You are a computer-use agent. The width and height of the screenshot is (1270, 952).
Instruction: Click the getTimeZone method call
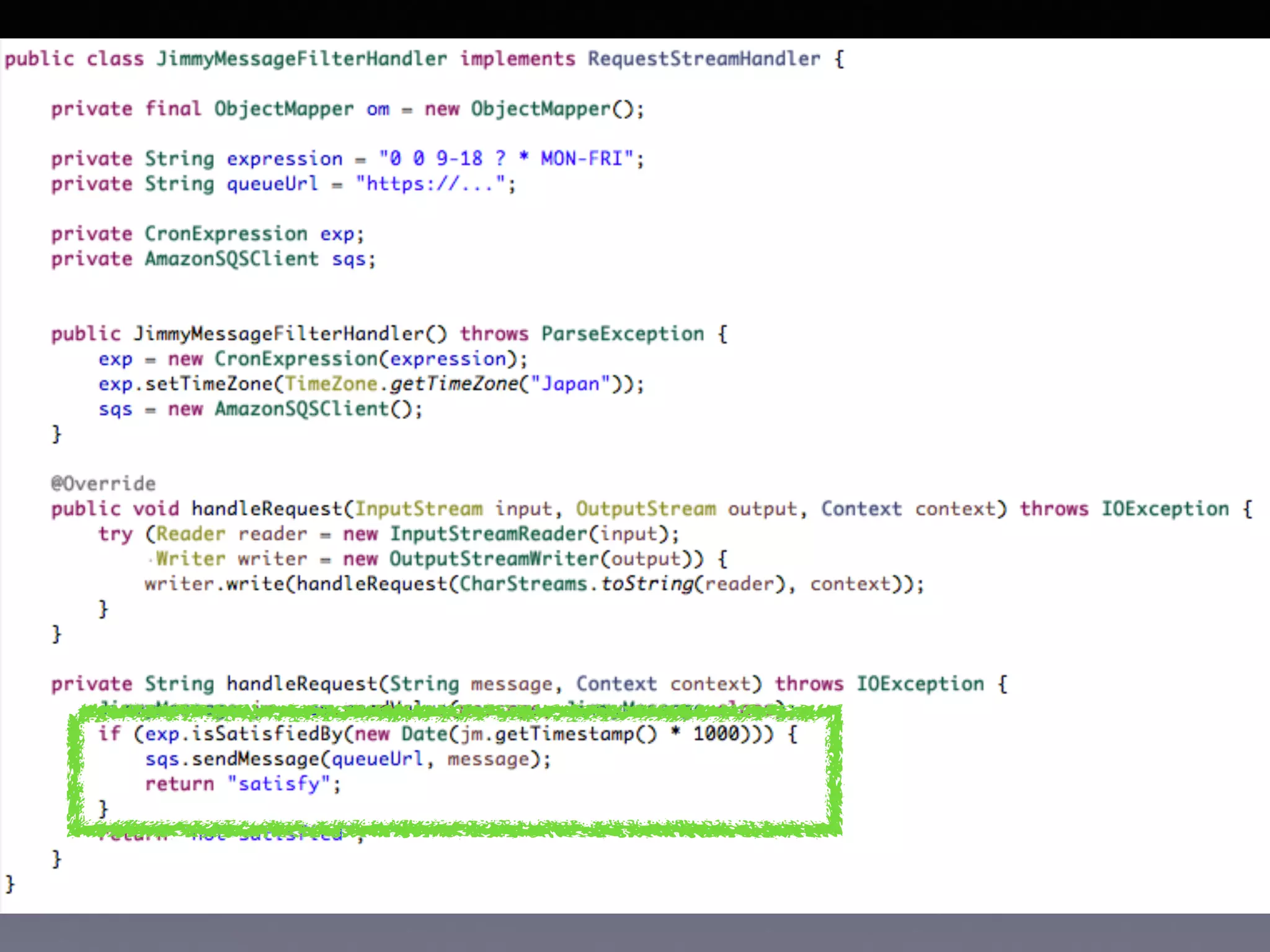coord(454,384)
